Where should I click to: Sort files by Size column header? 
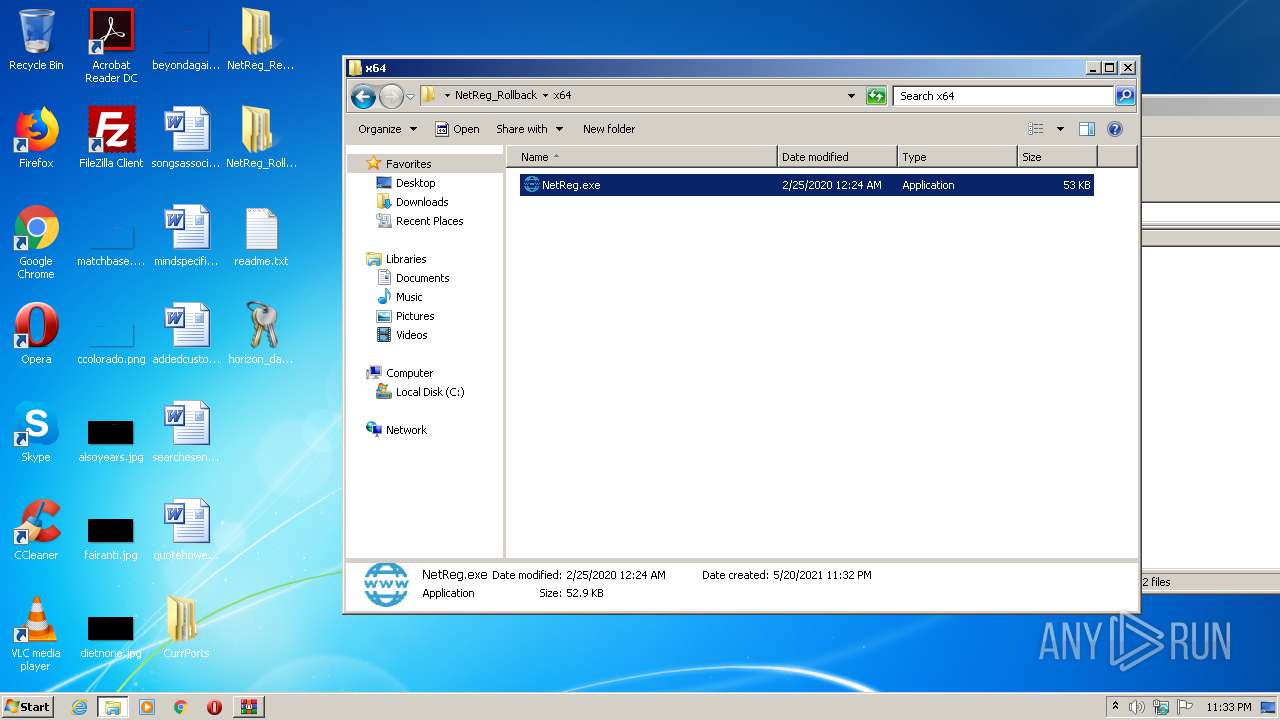[1057, 157]
